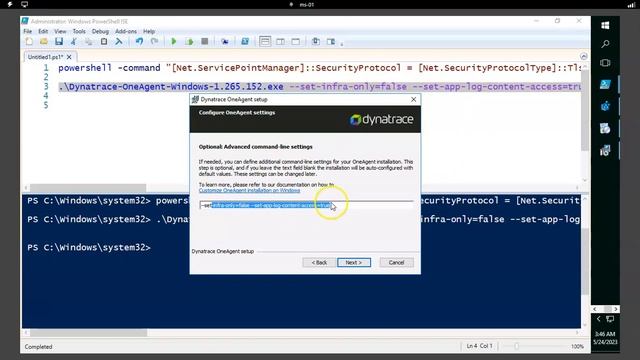Click the last PS C:\Windows\system32> prompt
Viewport: 640px width, 360px height.
point(89,247)
